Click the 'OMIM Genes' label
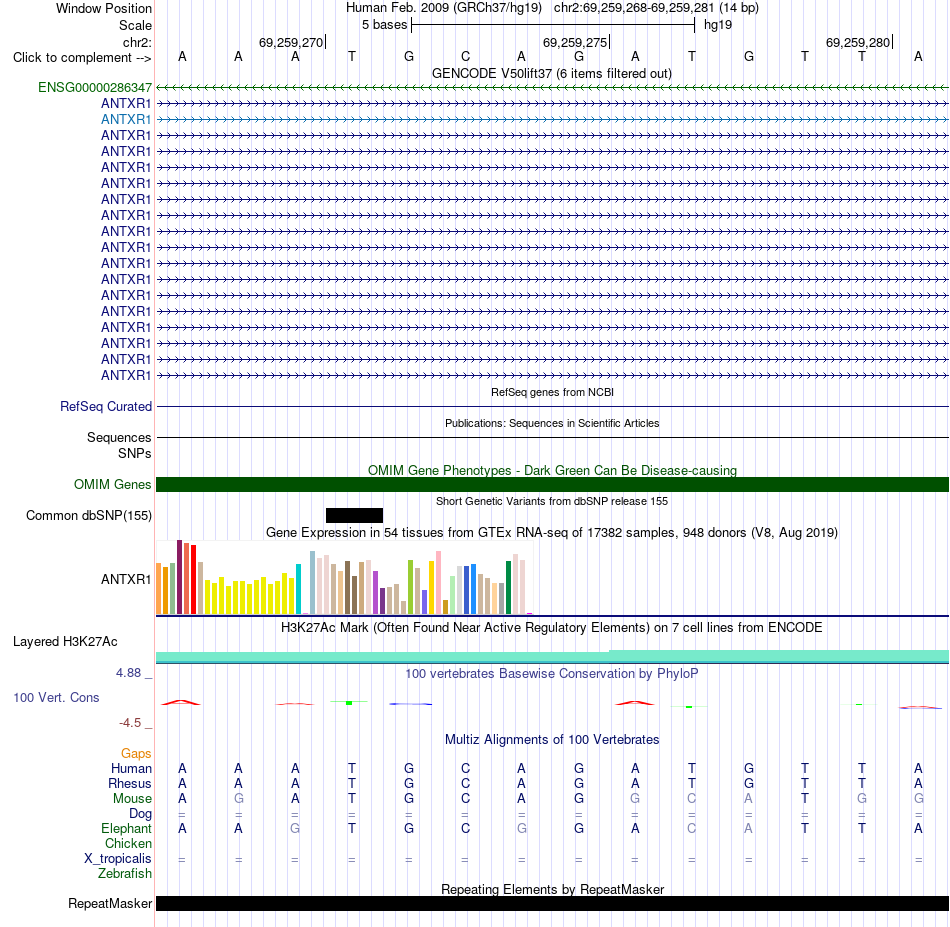This screenshot has width=950, height=927. (x=113, y=485)
